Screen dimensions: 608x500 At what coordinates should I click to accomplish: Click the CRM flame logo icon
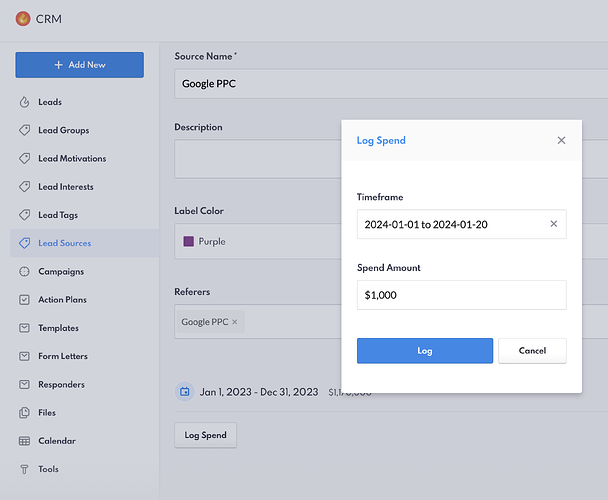(23, 18)
